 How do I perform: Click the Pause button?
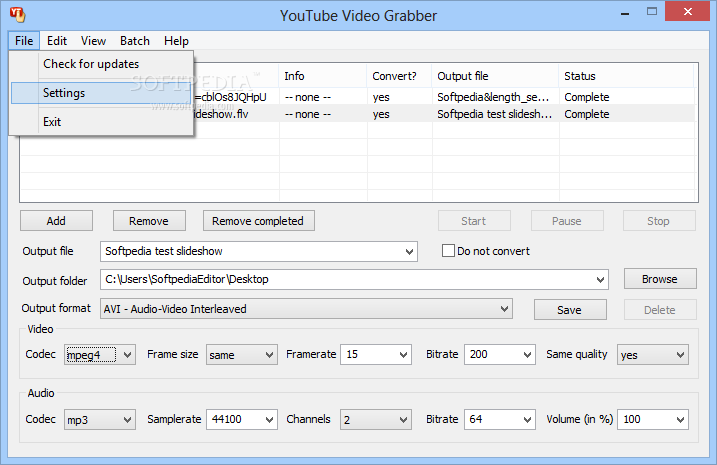567,221
